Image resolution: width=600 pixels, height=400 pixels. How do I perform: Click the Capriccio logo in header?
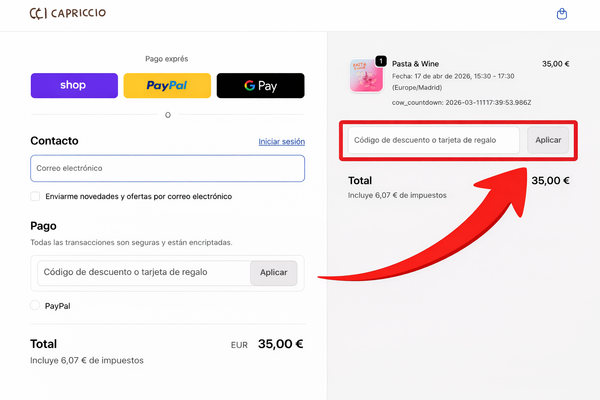tap(68, 13)
